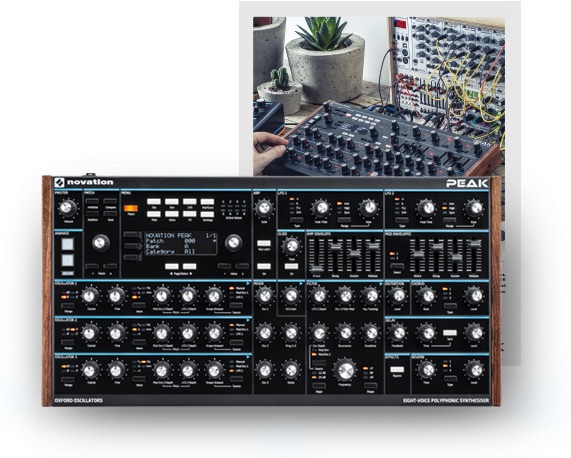Toggle the lower Animate button
The width and height of the screenshot is (571, 458).
tap(67, 260)
